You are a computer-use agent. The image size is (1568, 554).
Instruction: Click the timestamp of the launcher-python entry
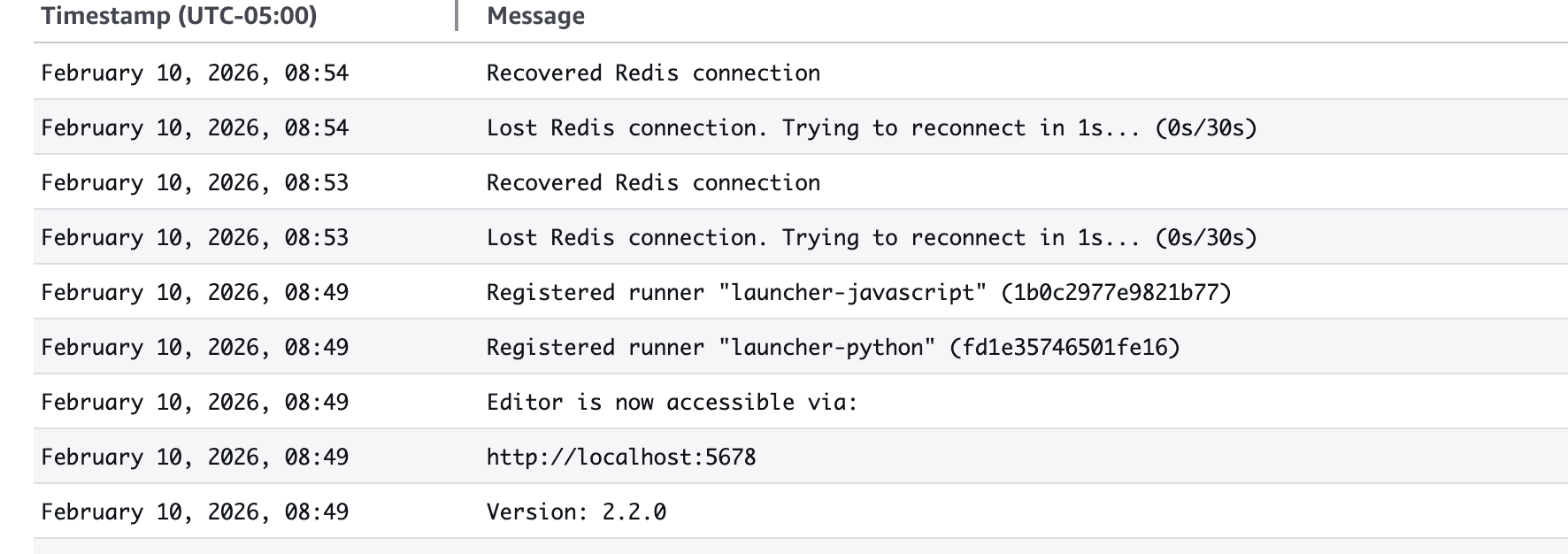click(195, 348)
